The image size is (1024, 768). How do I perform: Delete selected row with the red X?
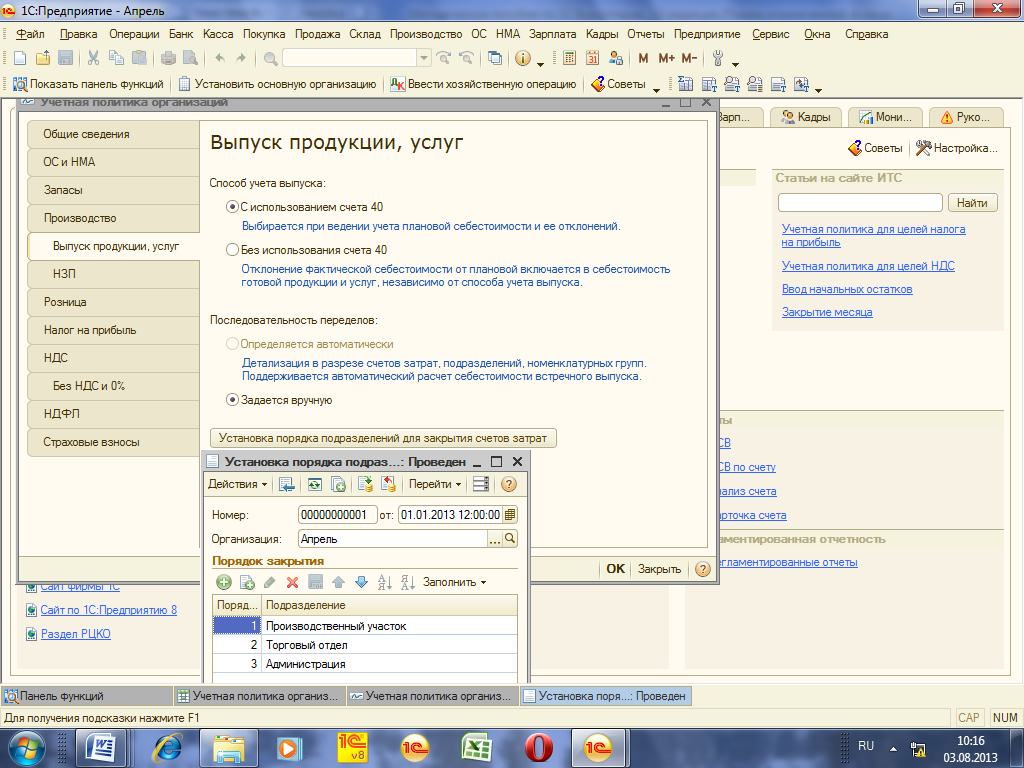[x=292, y=582]
